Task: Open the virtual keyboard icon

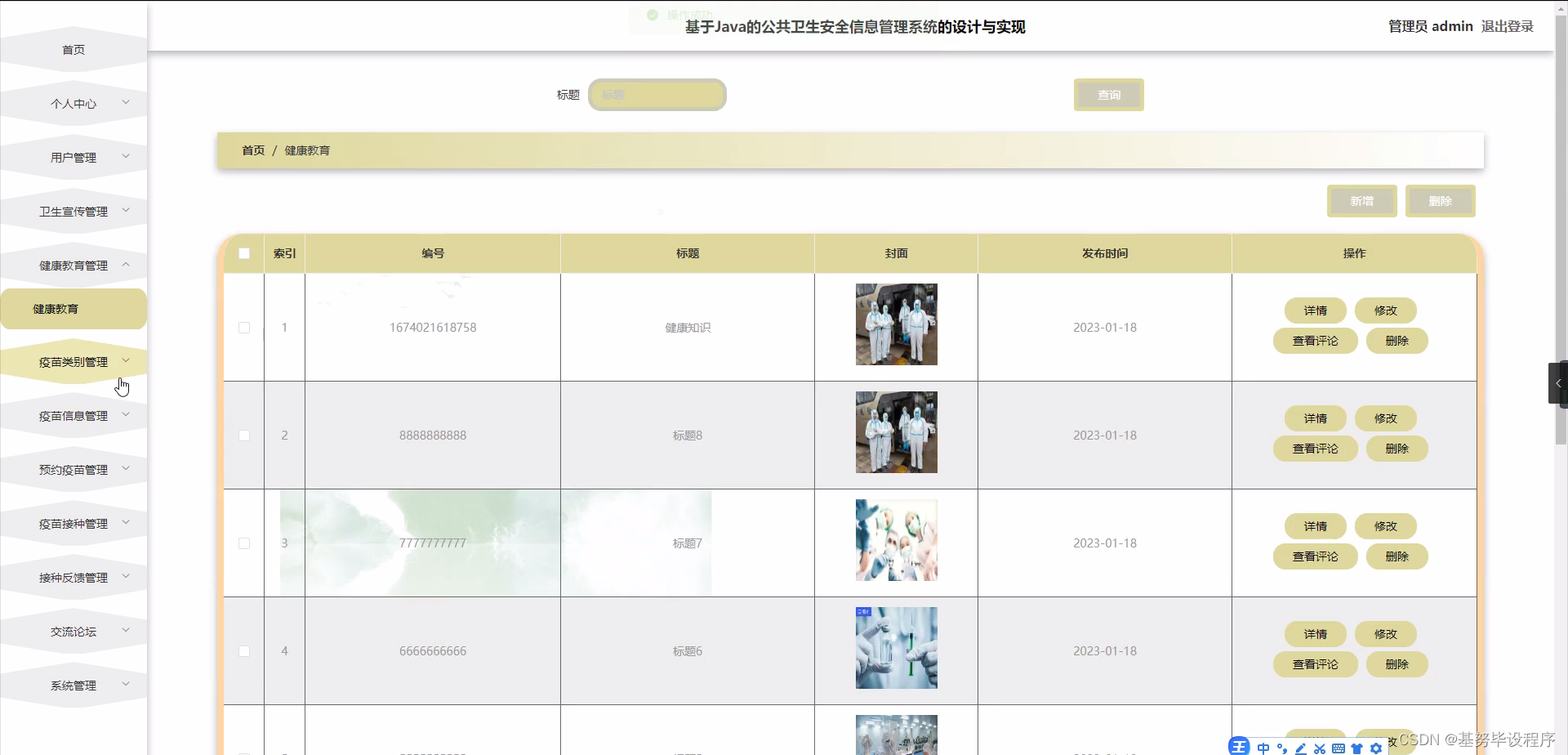Action: point(1339,748)
